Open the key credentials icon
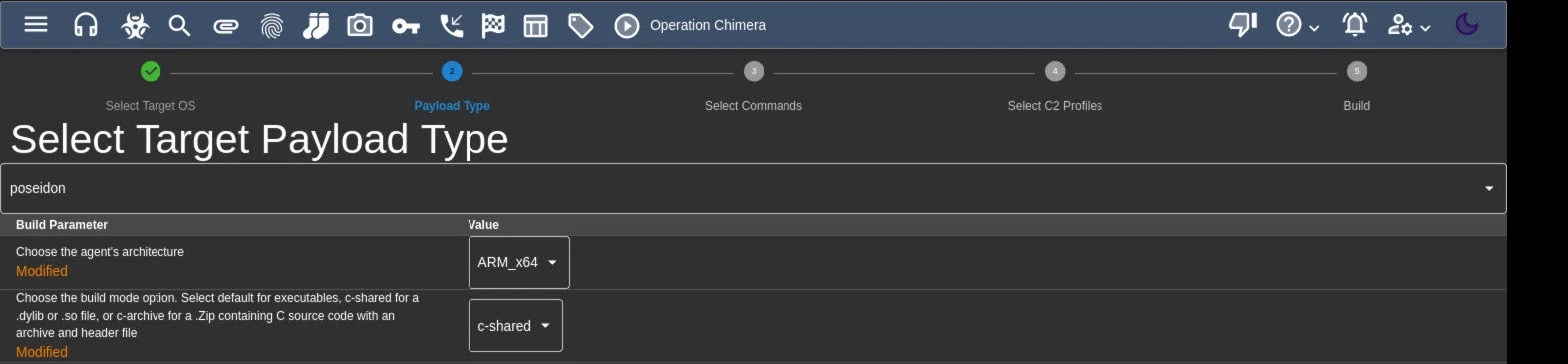1568x364 pixels. click(405, 26)
